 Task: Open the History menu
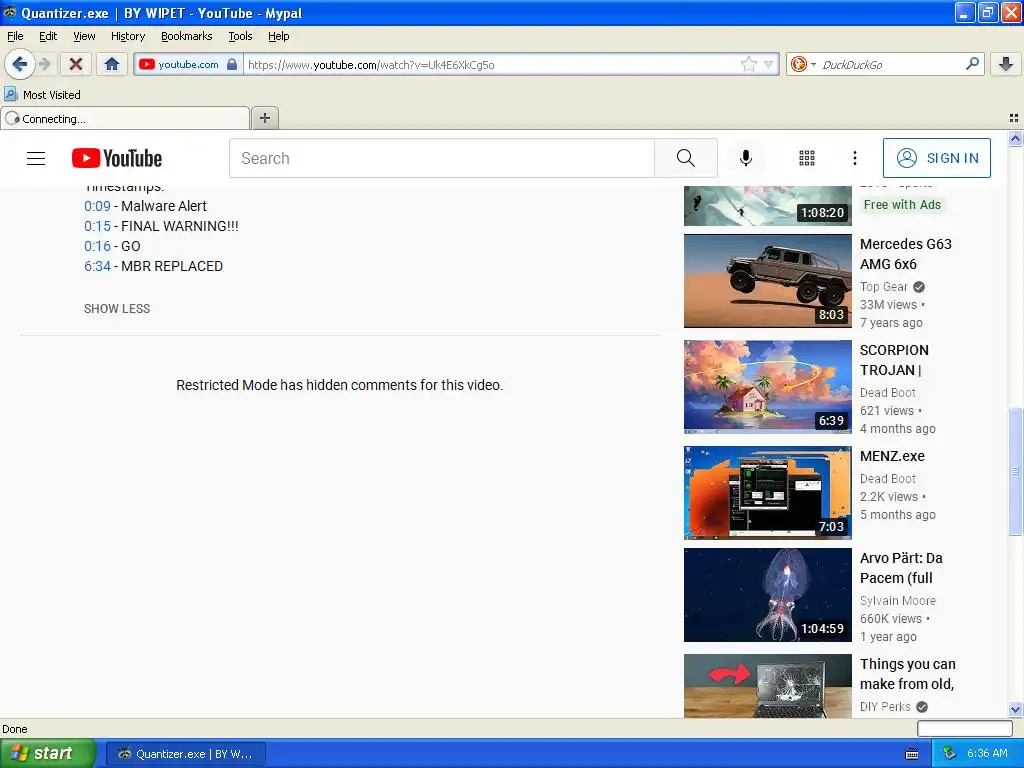click(128, 36)
